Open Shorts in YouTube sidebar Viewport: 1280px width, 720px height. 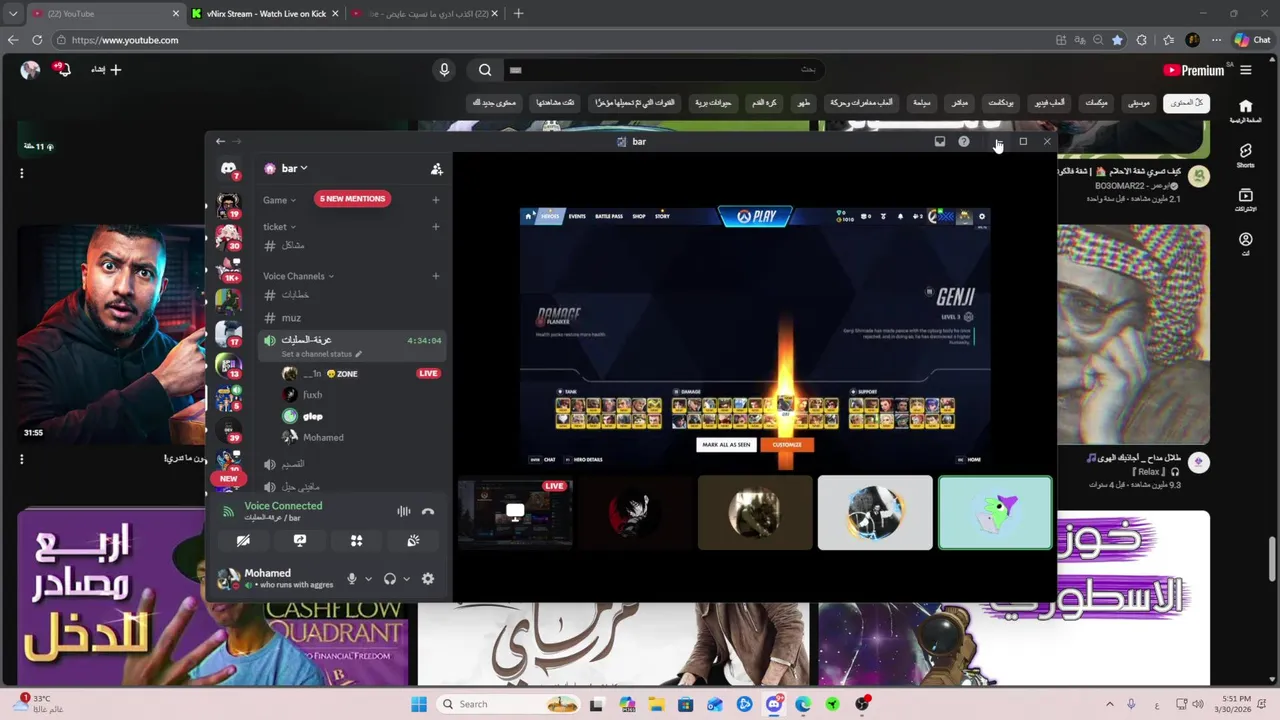tap(1245, 154)
